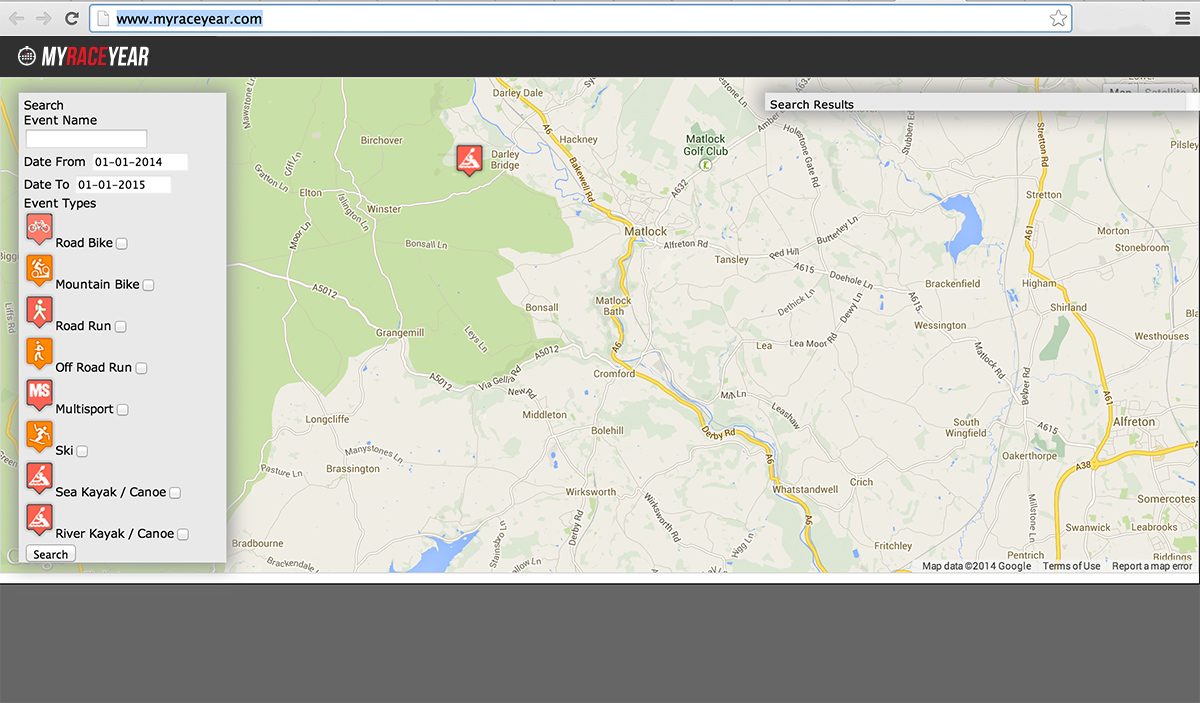Enable the Road Bike checkbox
The width and height of the screenshot is (1200, 703).
click(x=121, y=243)
